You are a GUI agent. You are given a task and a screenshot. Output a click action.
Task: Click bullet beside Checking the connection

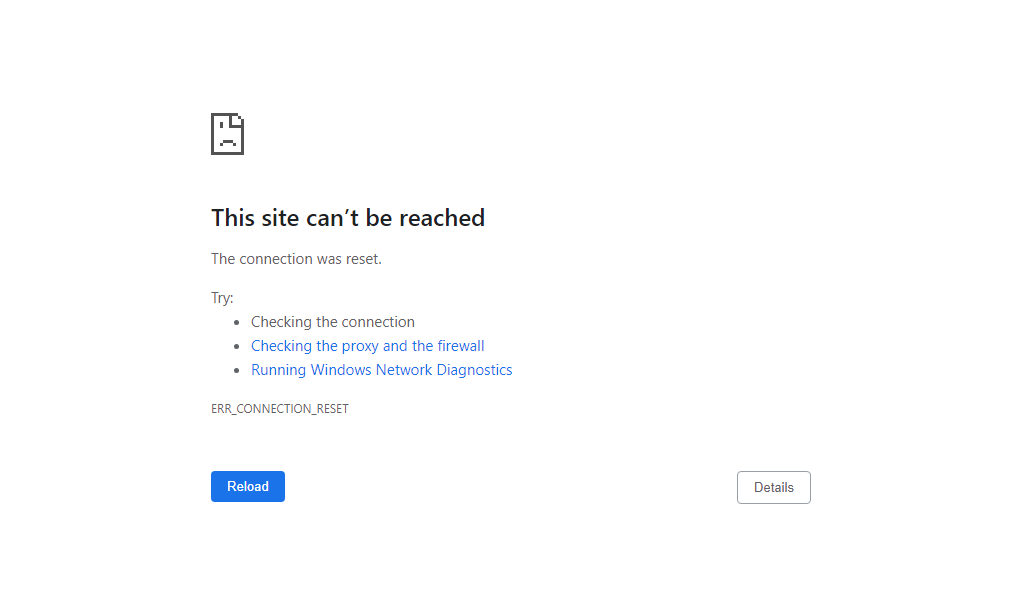click(237, 322)
